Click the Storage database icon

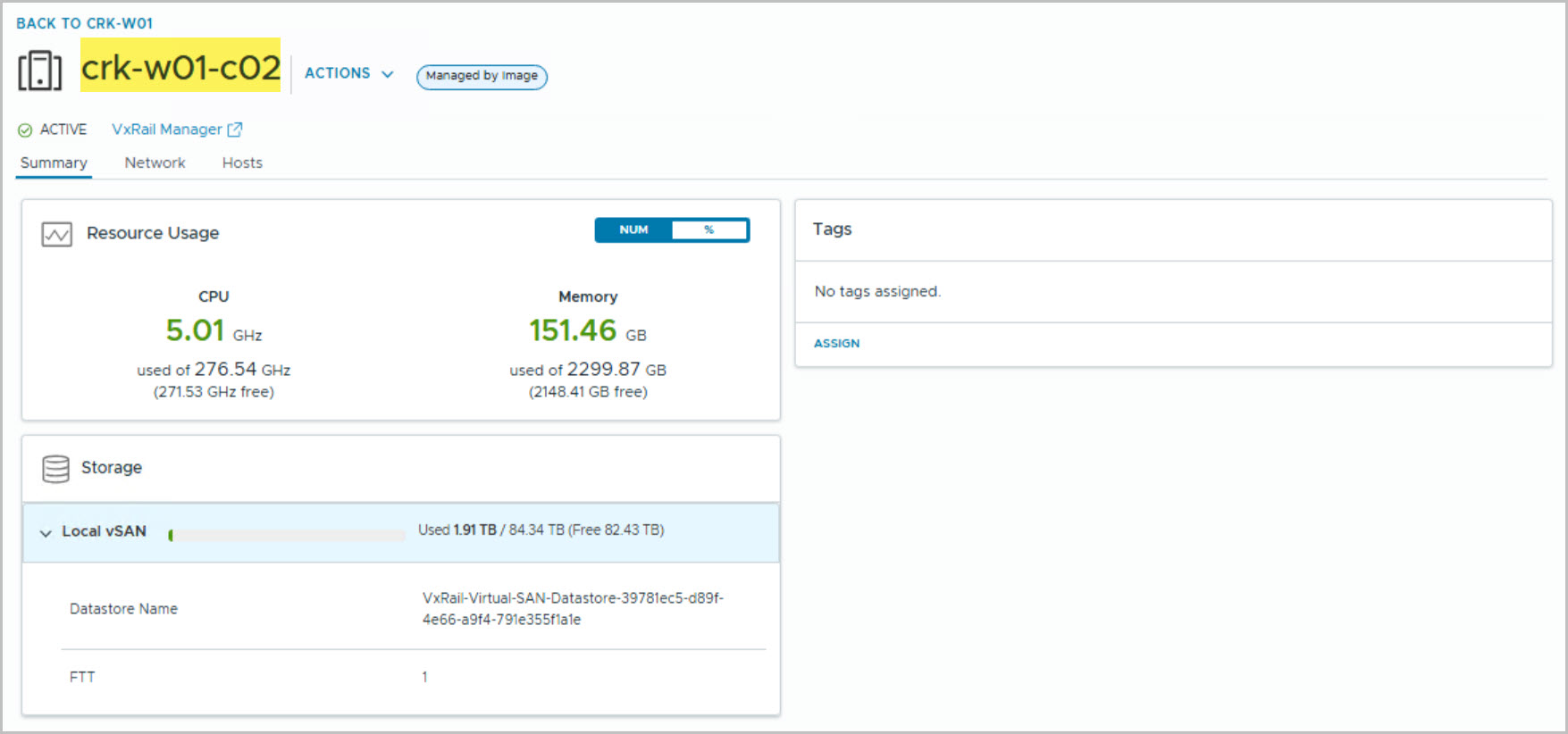click(x=55, y=469)
